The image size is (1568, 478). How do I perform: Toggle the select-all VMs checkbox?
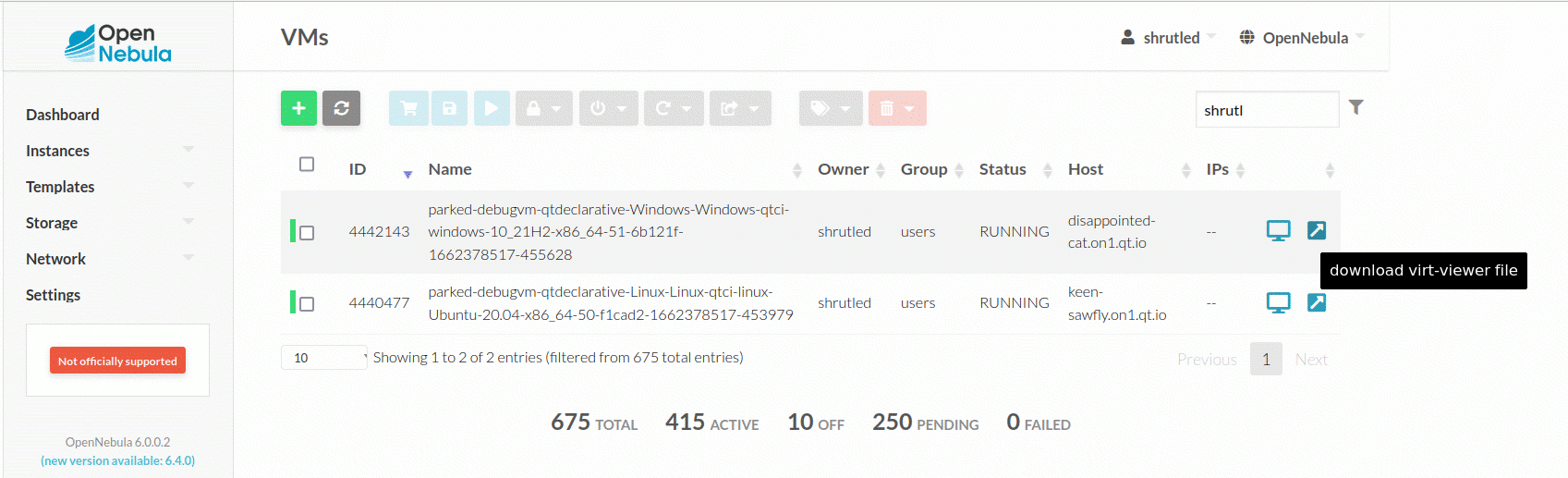click(307, 165)
